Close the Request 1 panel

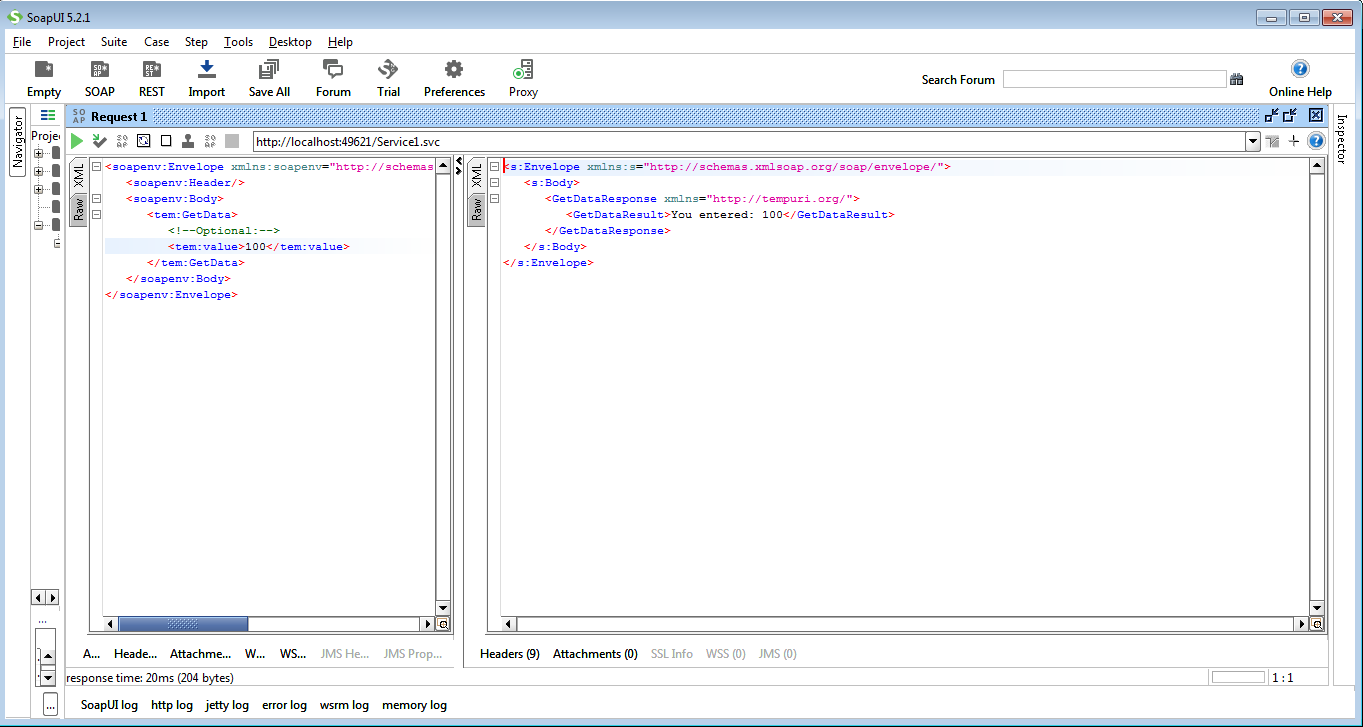coord(1316,115)
